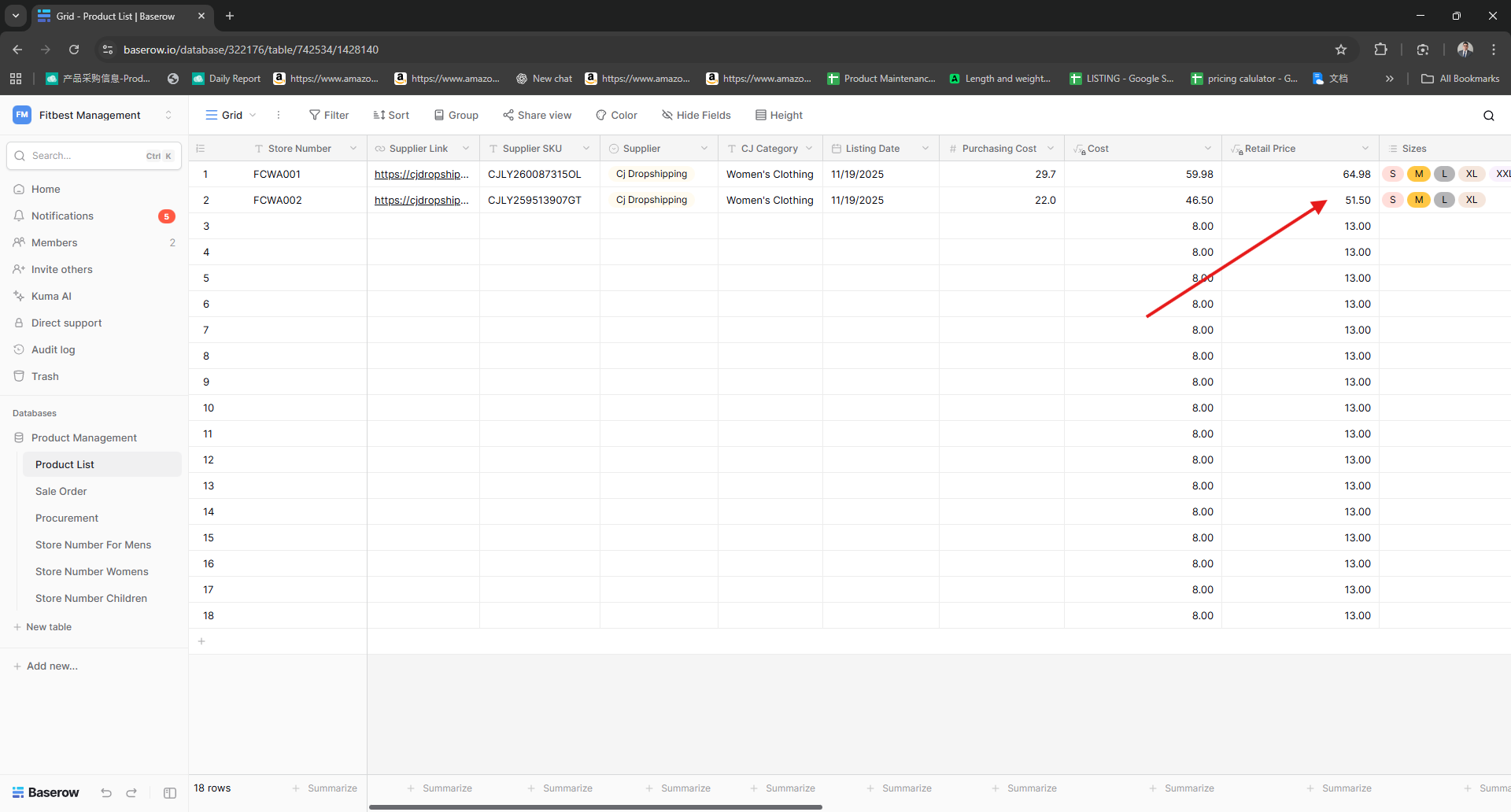This screenshot has height=812, width=1511.
Task: Open the Retail Price column dropdown arrow
Action: pos(1365,149)
